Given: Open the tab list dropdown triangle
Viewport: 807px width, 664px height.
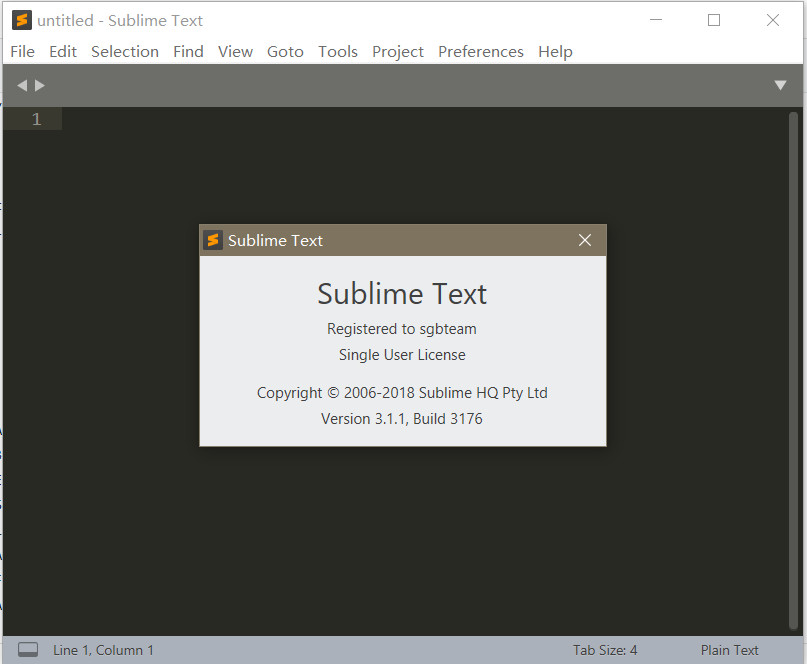Looking at the screenshot, I should pyautogui.click(x=780, y=85).
